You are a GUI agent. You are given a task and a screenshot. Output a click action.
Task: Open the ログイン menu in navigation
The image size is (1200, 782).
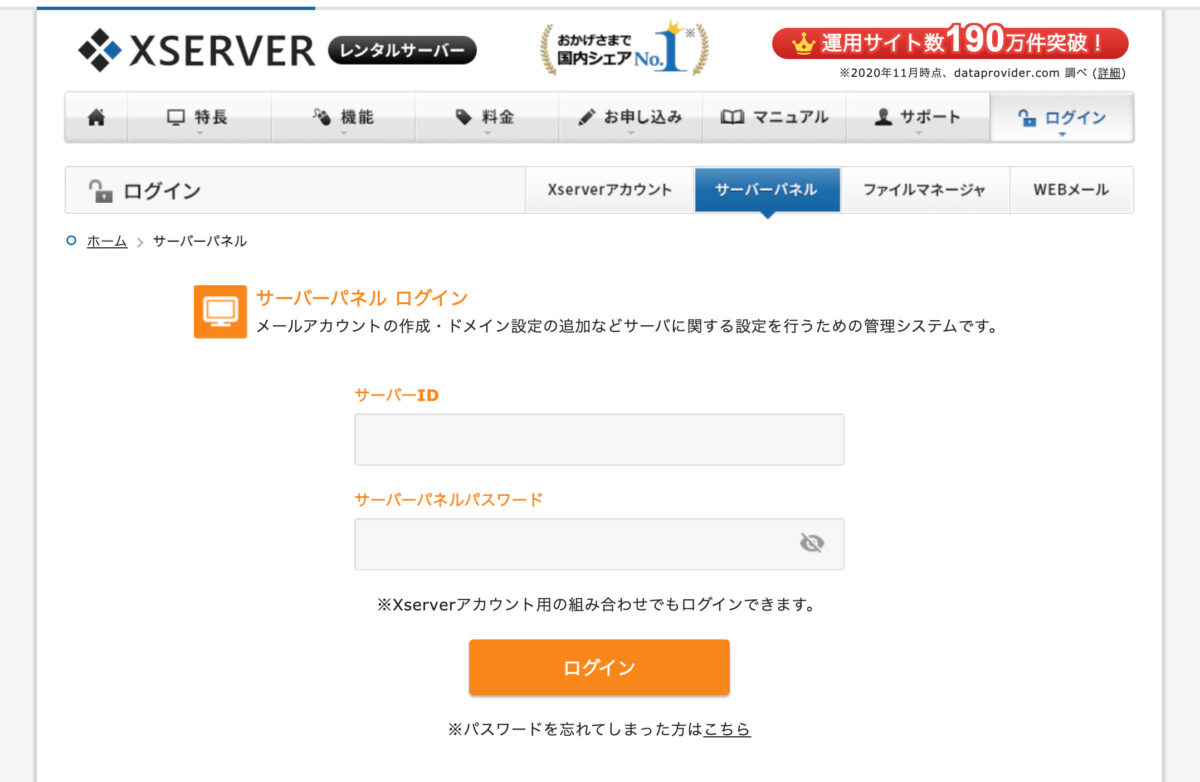tap(1062, 118)
